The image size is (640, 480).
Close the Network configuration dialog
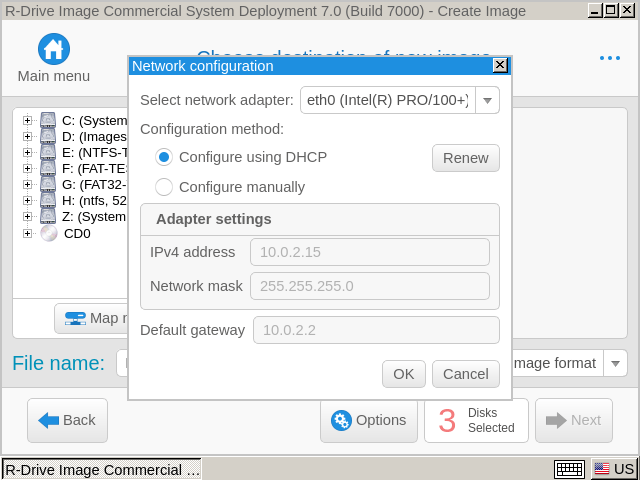(500, 65)
